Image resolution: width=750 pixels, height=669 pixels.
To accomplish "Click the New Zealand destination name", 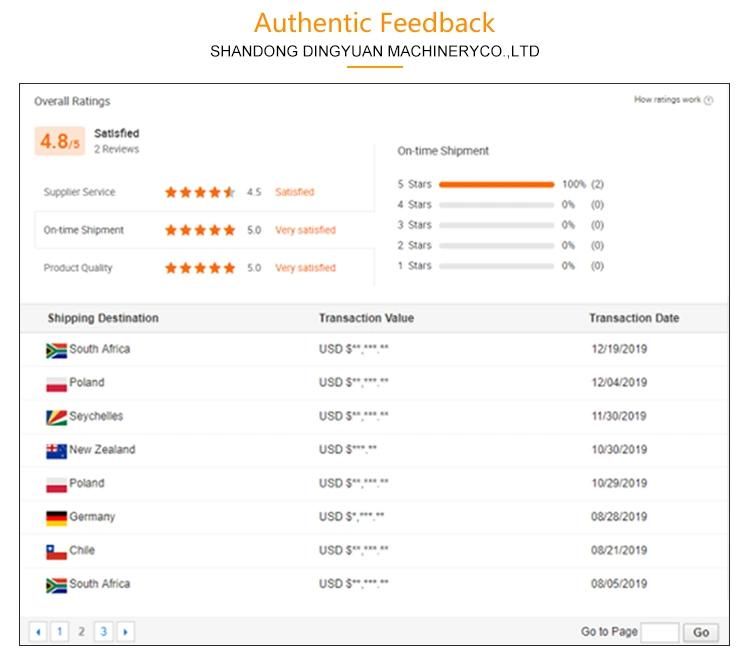I will 102,450.
